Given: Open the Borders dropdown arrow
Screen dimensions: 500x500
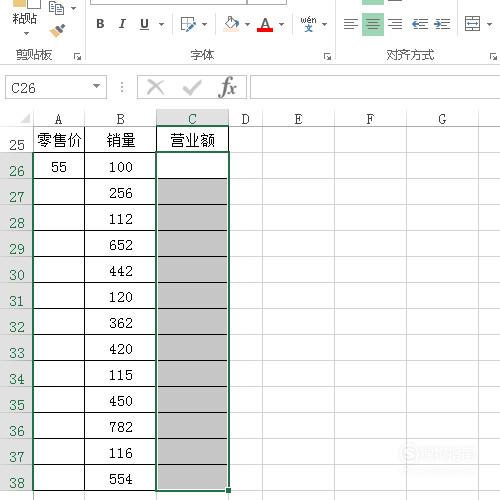Looking at the screenshot, I should [x=204, y=24].
